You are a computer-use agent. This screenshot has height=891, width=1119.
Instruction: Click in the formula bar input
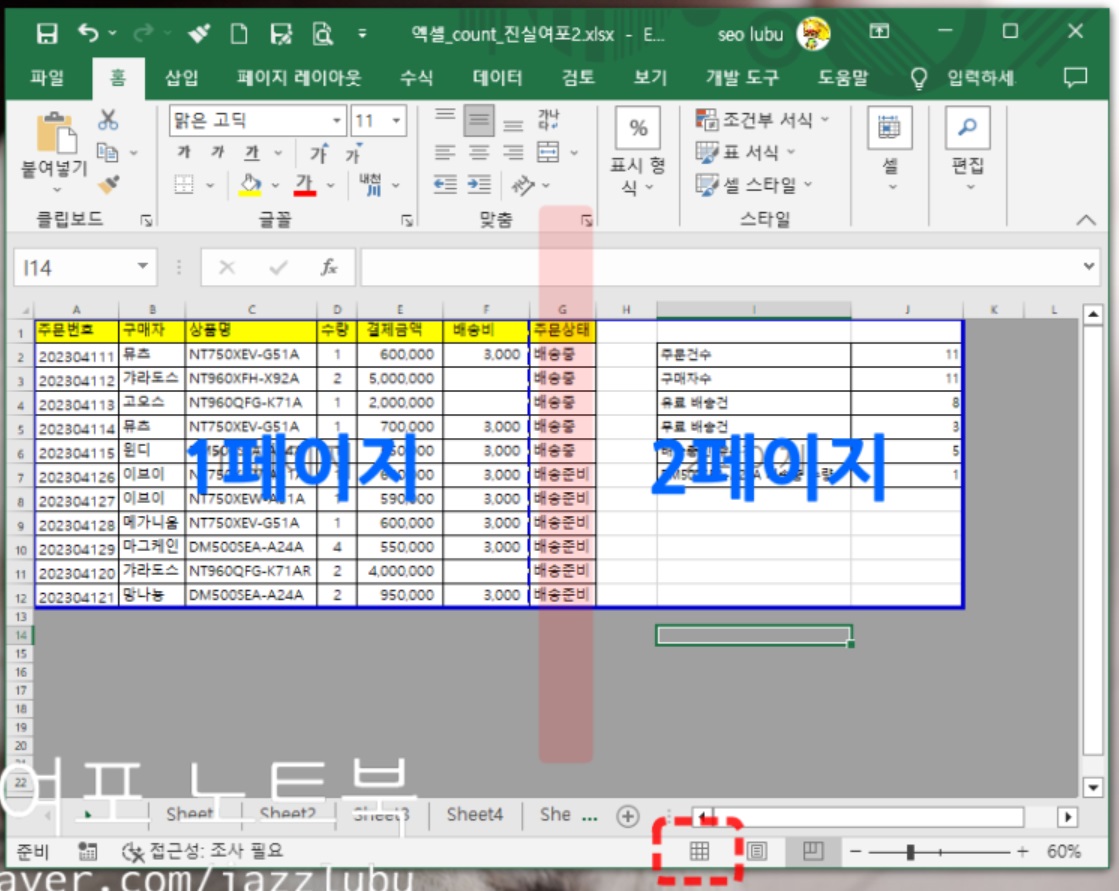click(719, 267)
